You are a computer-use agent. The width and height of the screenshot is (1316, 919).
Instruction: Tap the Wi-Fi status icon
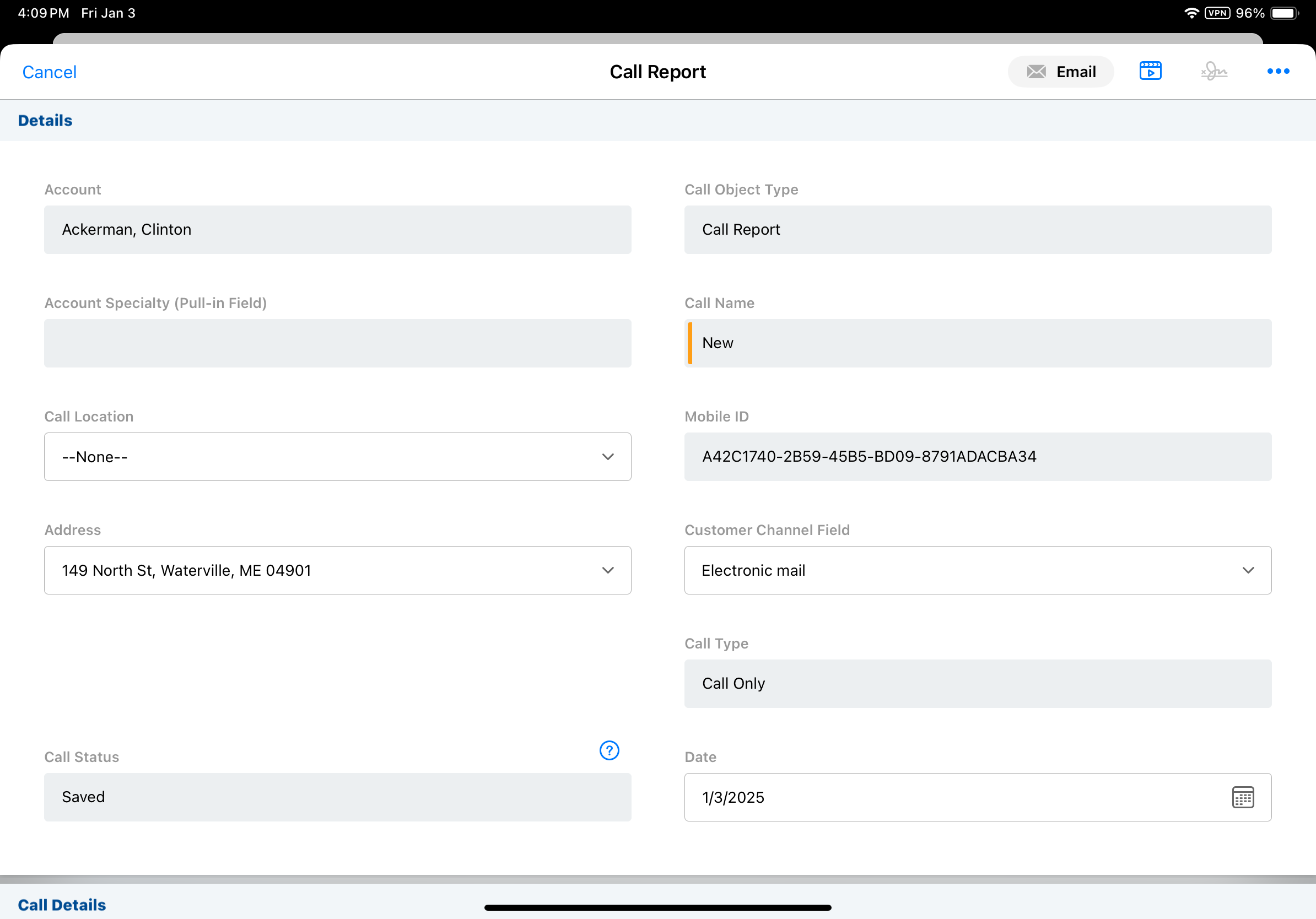(1191, 13)
